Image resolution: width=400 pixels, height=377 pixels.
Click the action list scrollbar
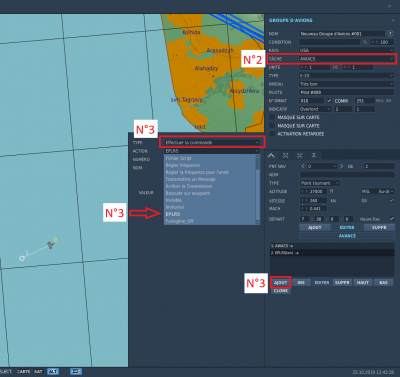click(257, 190)
